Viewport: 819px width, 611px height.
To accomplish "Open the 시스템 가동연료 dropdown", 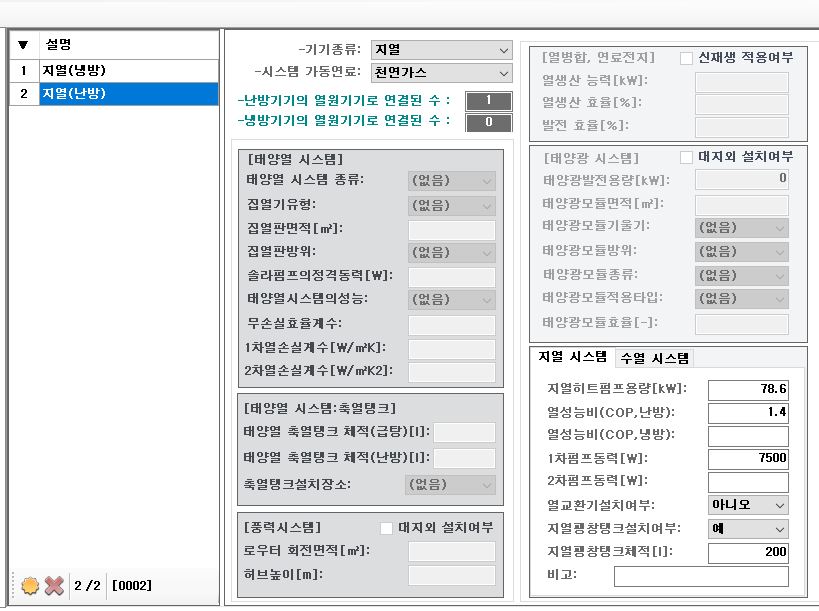I will click(441, 73).
